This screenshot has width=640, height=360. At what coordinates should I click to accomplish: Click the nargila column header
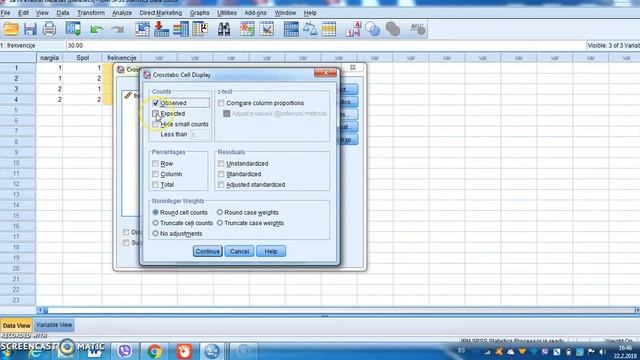(49, 58)
